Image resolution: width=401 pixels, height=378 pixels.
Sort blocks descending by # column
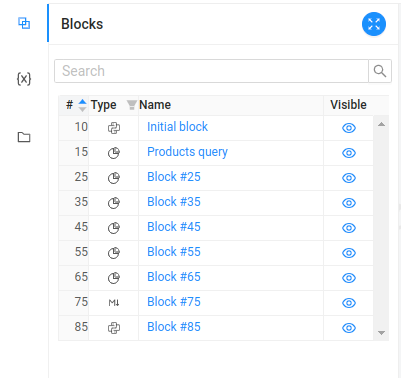pyautogui.click(x=82, y=109)
